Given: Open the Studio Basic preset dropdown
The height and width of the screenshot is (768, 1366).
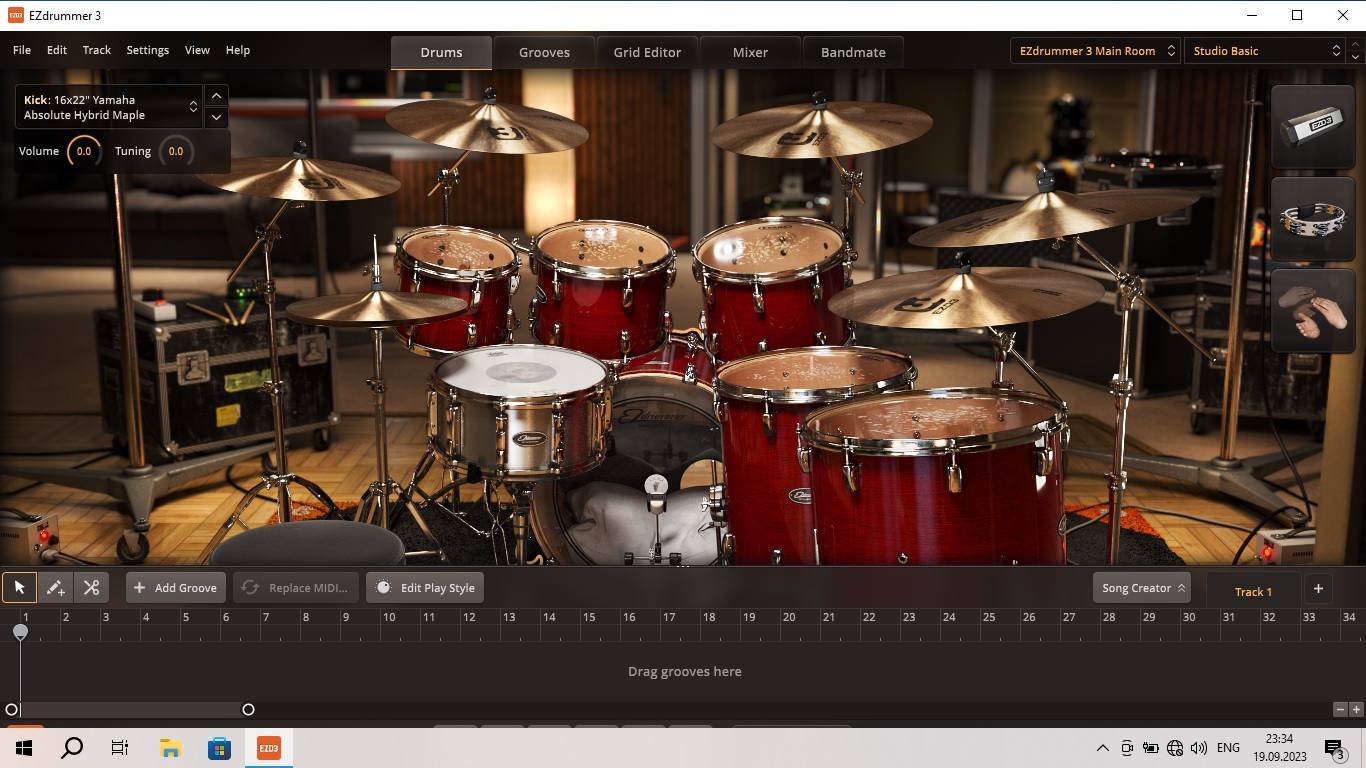Looking at the screenshot, I should [x=1265, y=51].
